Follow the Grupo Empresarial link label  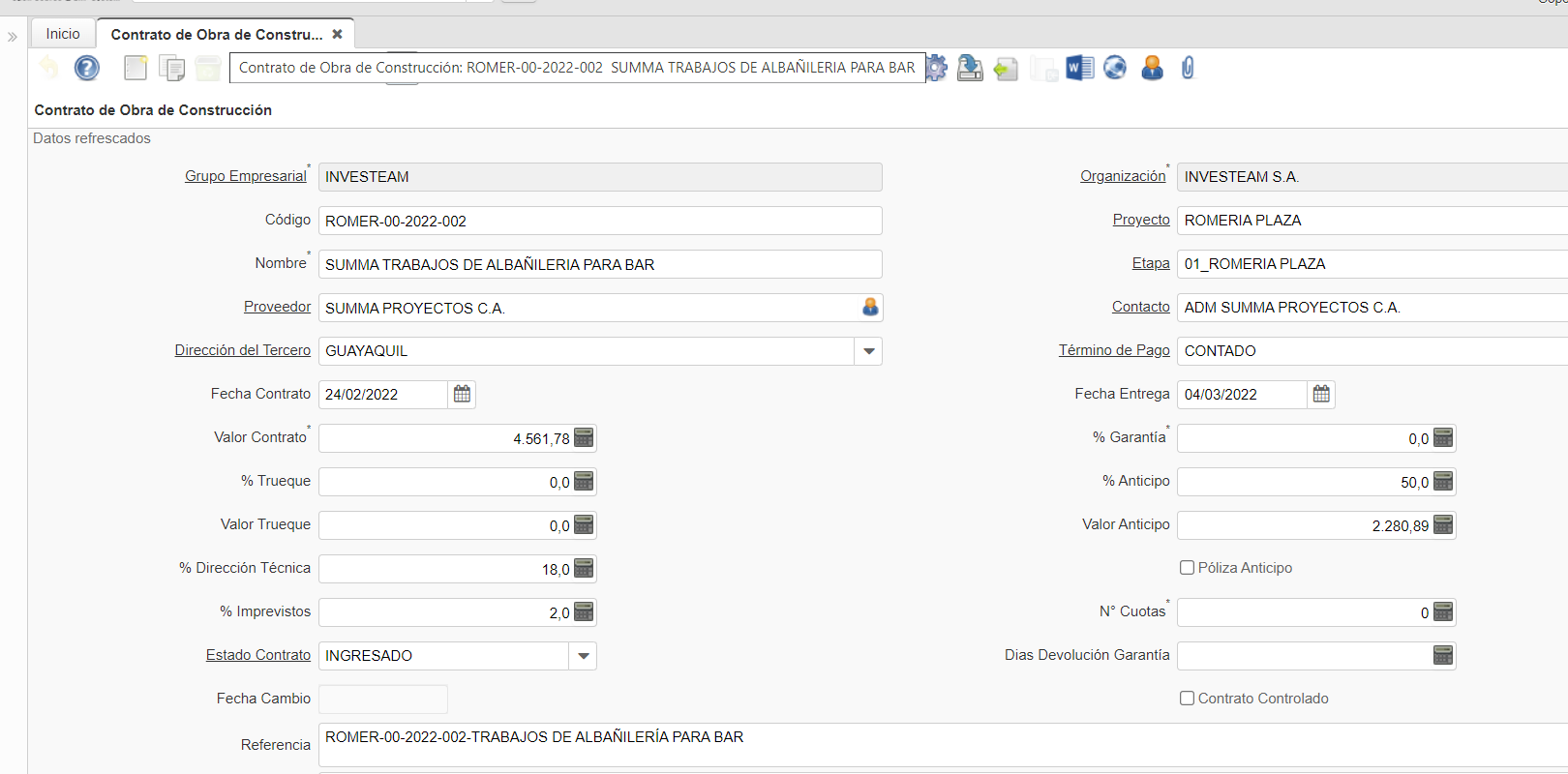point(245,176)
